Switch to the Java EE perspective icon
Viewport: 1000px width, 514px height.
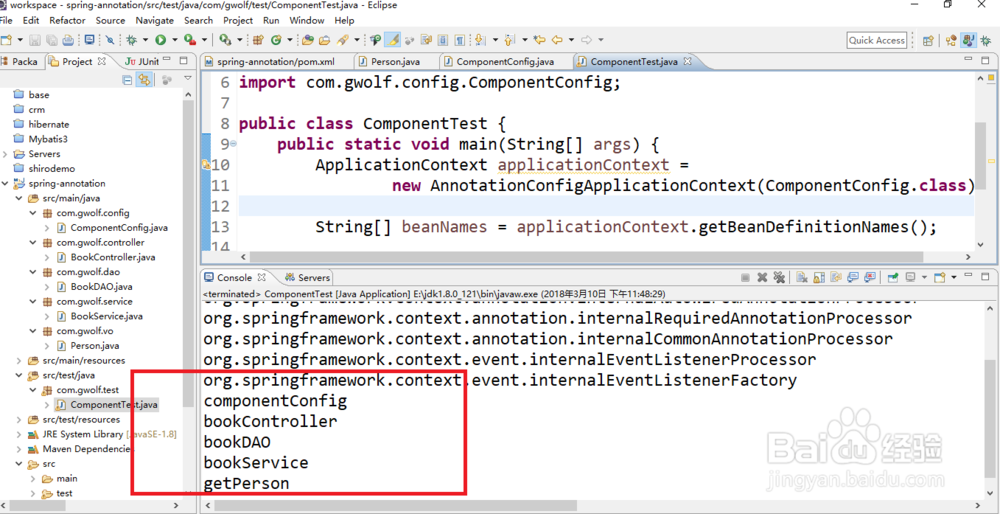click(951, 40)
